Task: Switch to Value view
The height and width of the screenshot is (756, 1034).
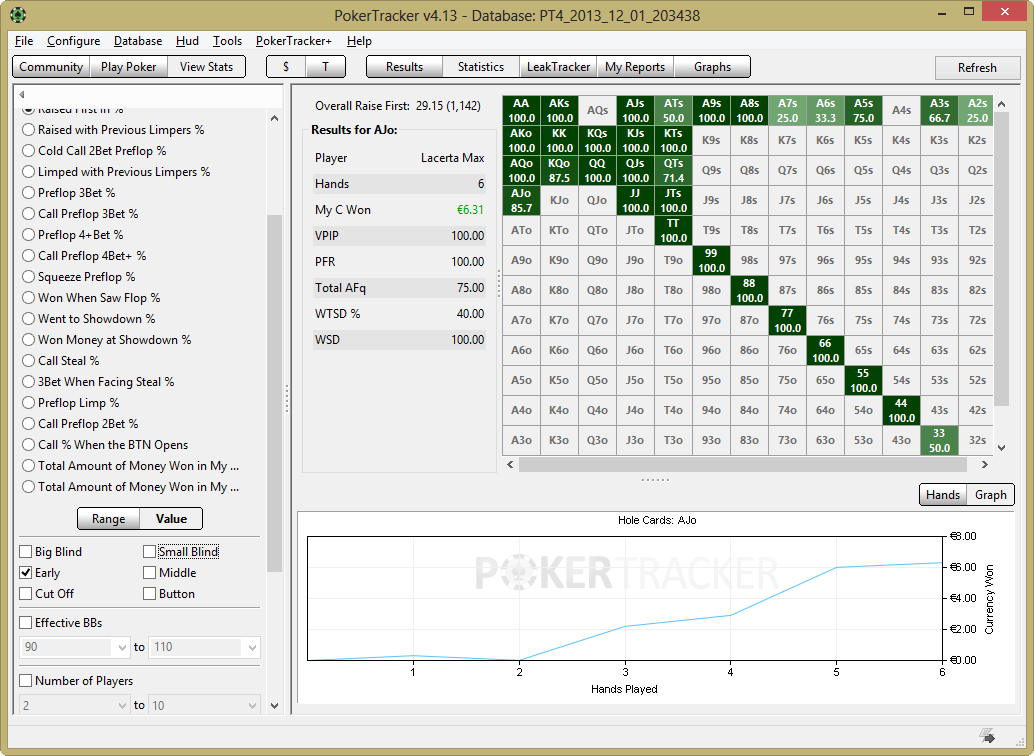Action: [x=171, y=519]
